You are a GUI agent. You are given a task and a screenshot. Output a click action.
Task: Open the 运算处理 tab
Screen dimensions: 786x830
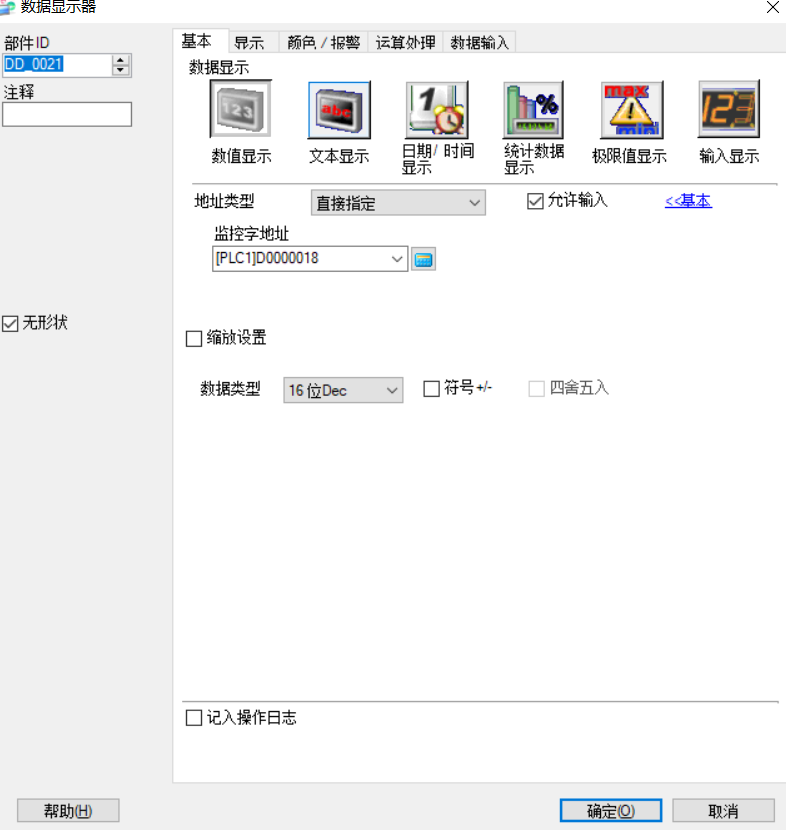pyautogui.click(x=405, y=43)
